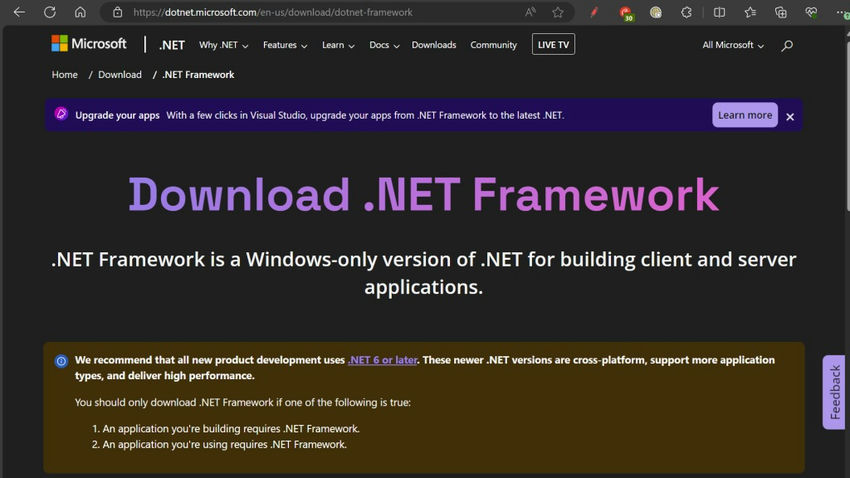Add this page to favorites star icon
The image size is (850, 478).
[x=558, y=12]
